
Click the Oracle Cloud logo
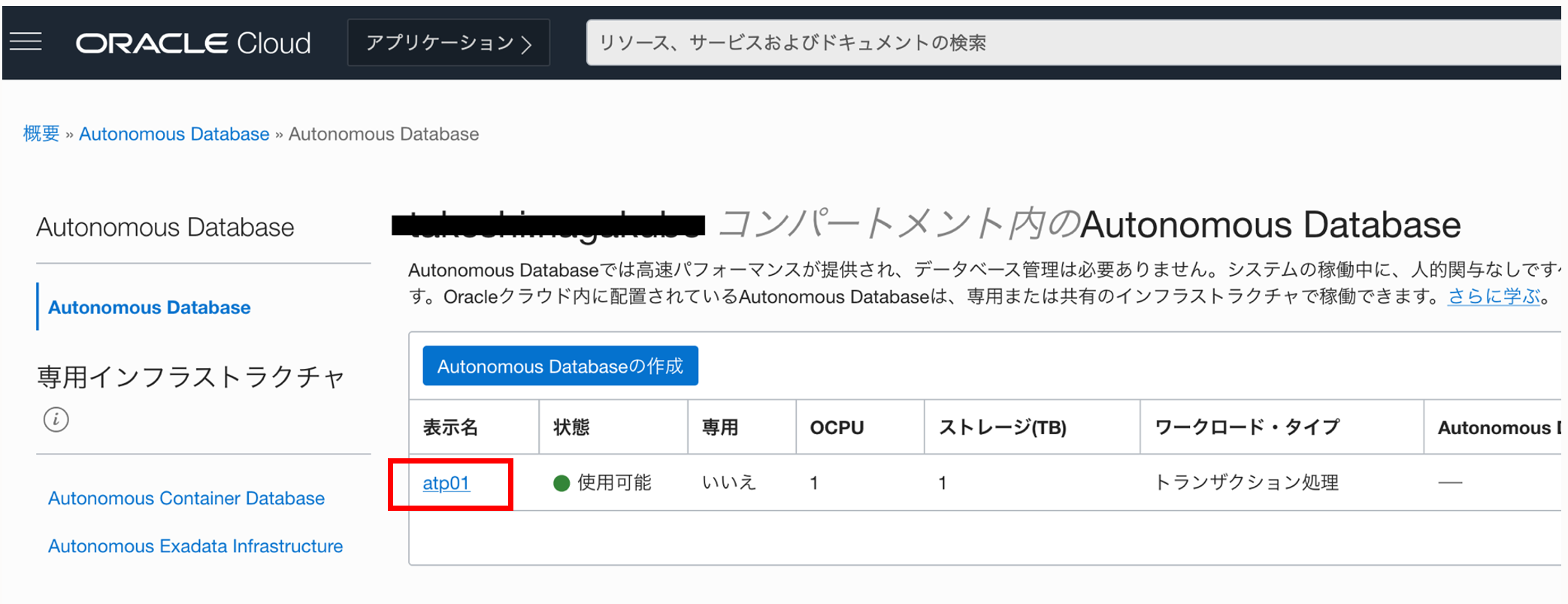point(193,43)
